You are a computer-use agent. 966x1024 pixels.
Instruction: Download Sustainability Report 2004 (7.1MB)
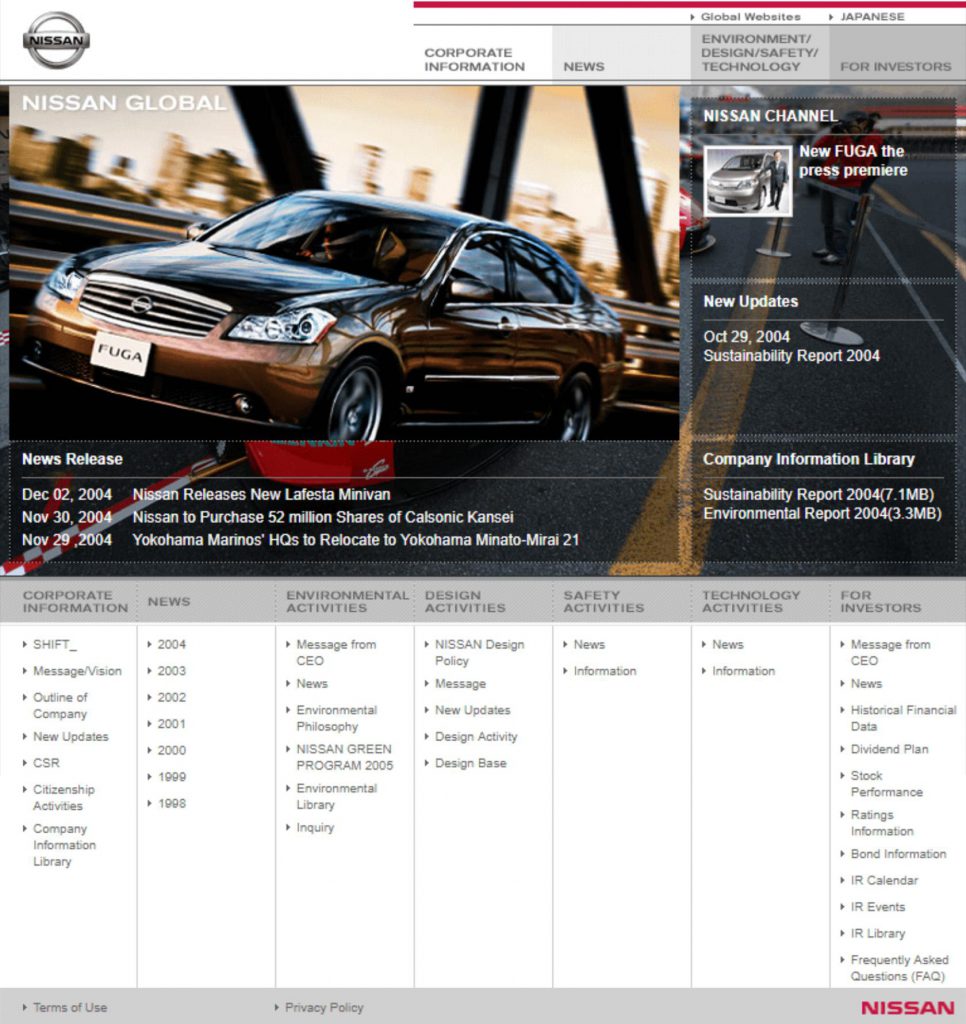(818, 494)
